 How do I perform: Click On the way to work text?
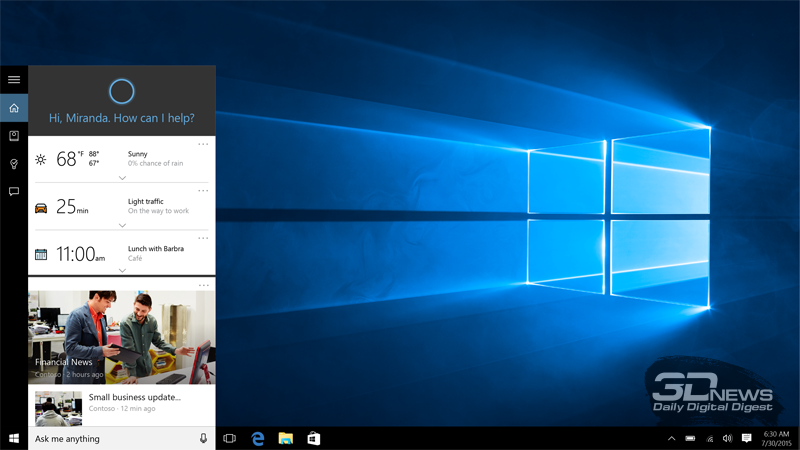(x=158, y=211)
